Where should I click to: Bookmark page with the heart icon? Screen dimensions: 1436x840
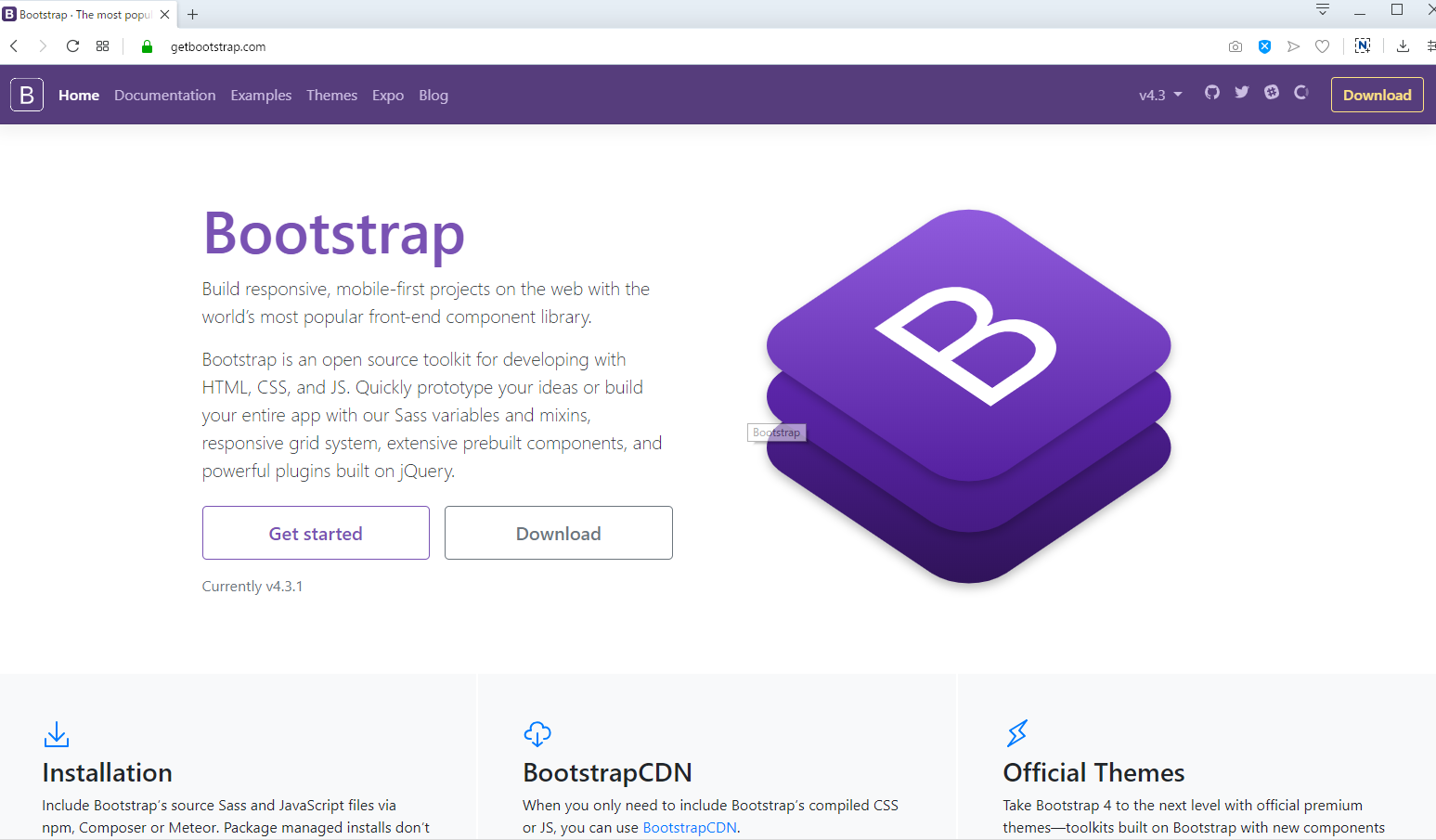[x=1323, y=46]
